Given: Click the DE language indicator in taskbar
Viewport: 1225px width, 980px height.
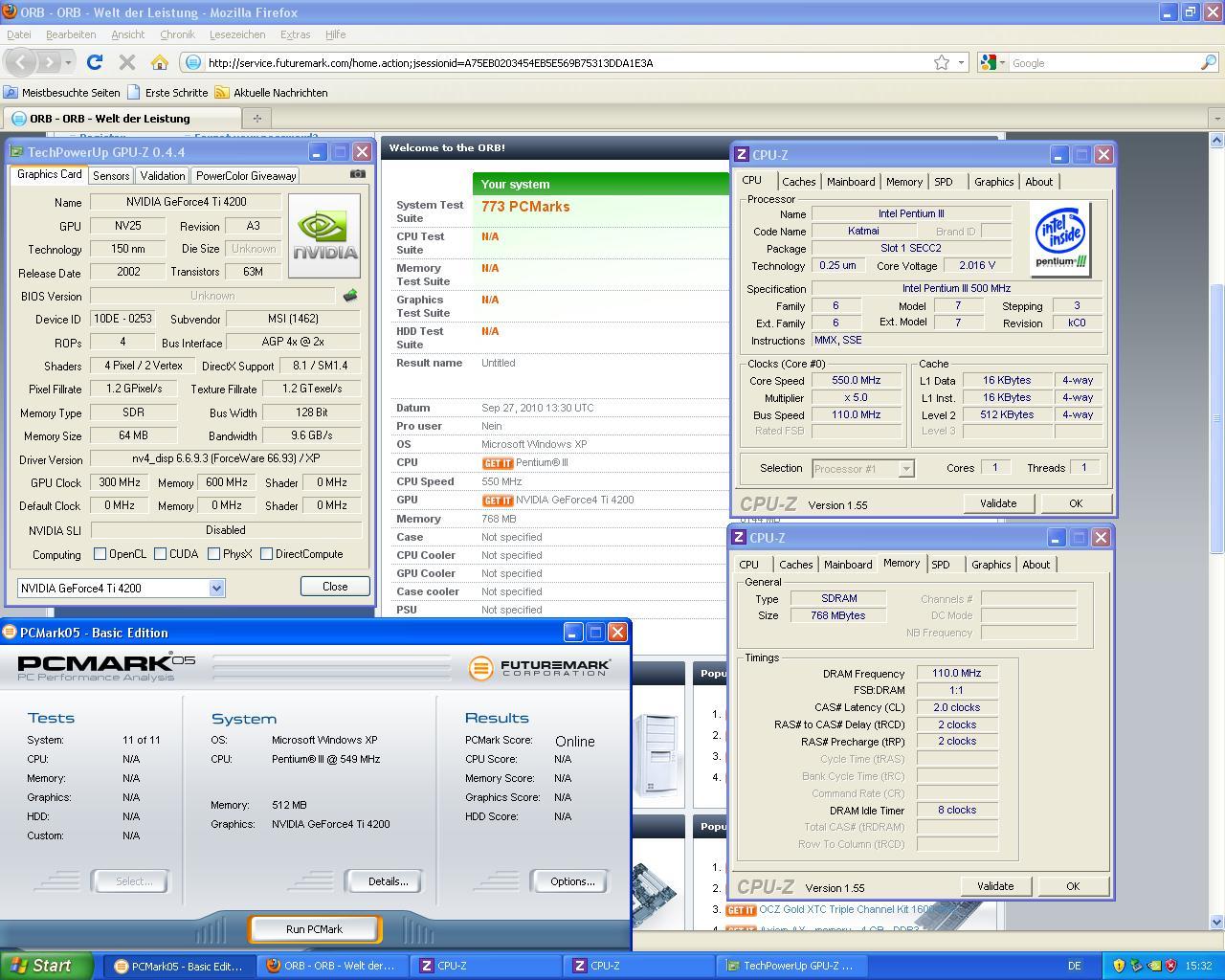Looking at the screenshot, I should 1074,966.
